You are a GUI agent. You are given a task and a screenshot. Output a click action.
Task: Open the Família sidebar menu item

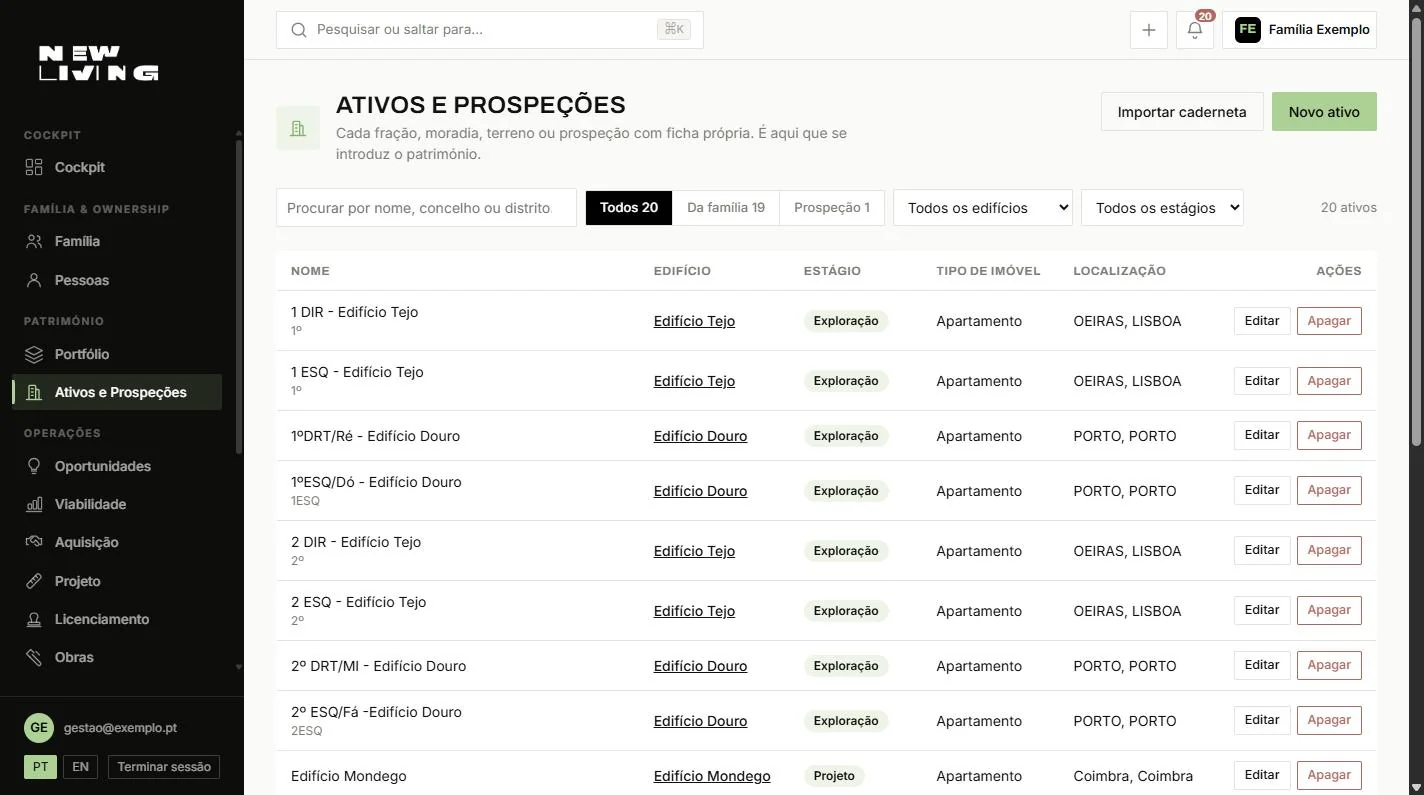pyautogui.click(x=117, y=241)
